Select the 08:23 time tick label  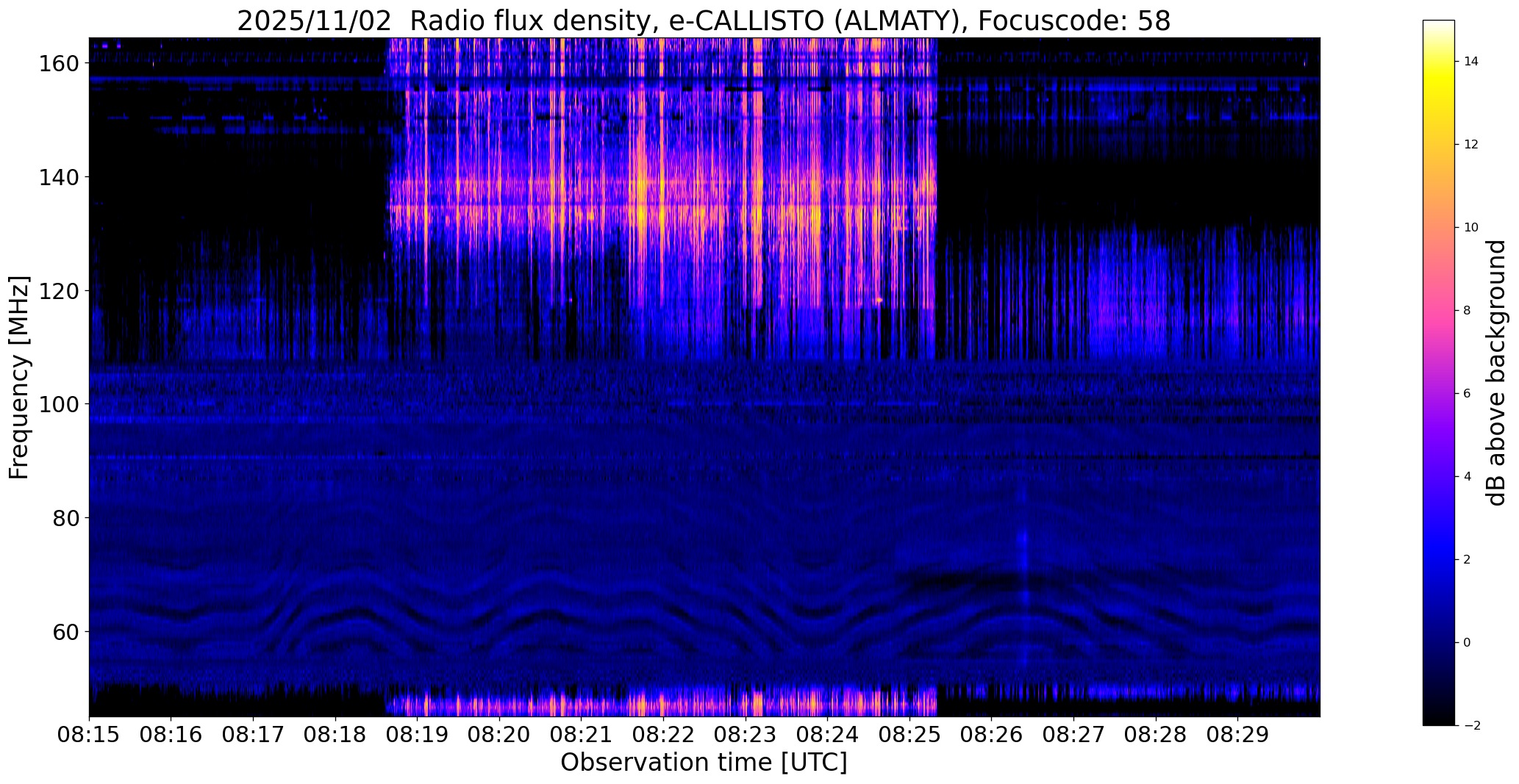pyautogui.click(x=746, y=734)
